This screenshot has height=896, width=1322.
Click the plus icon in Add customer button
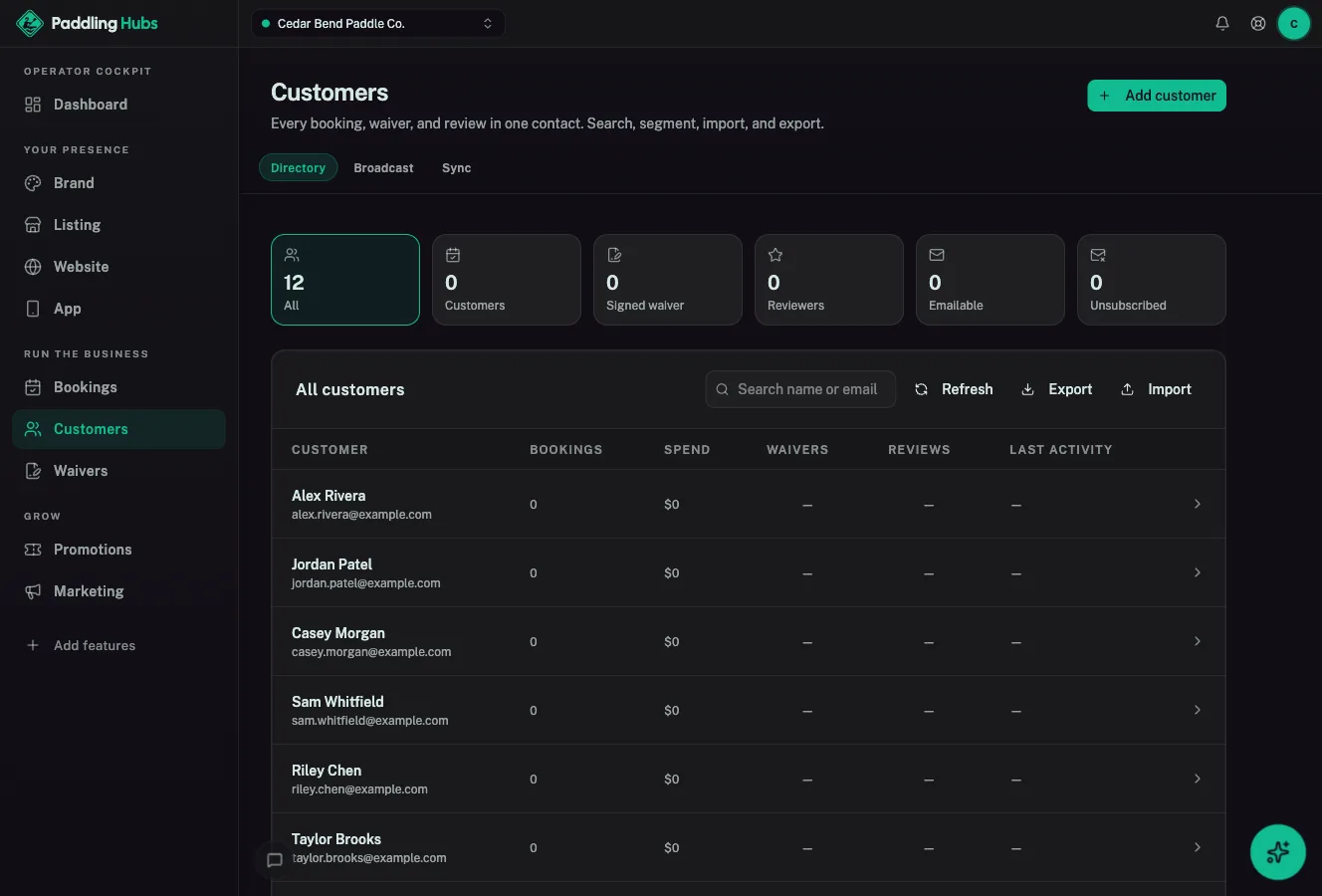1105,96
